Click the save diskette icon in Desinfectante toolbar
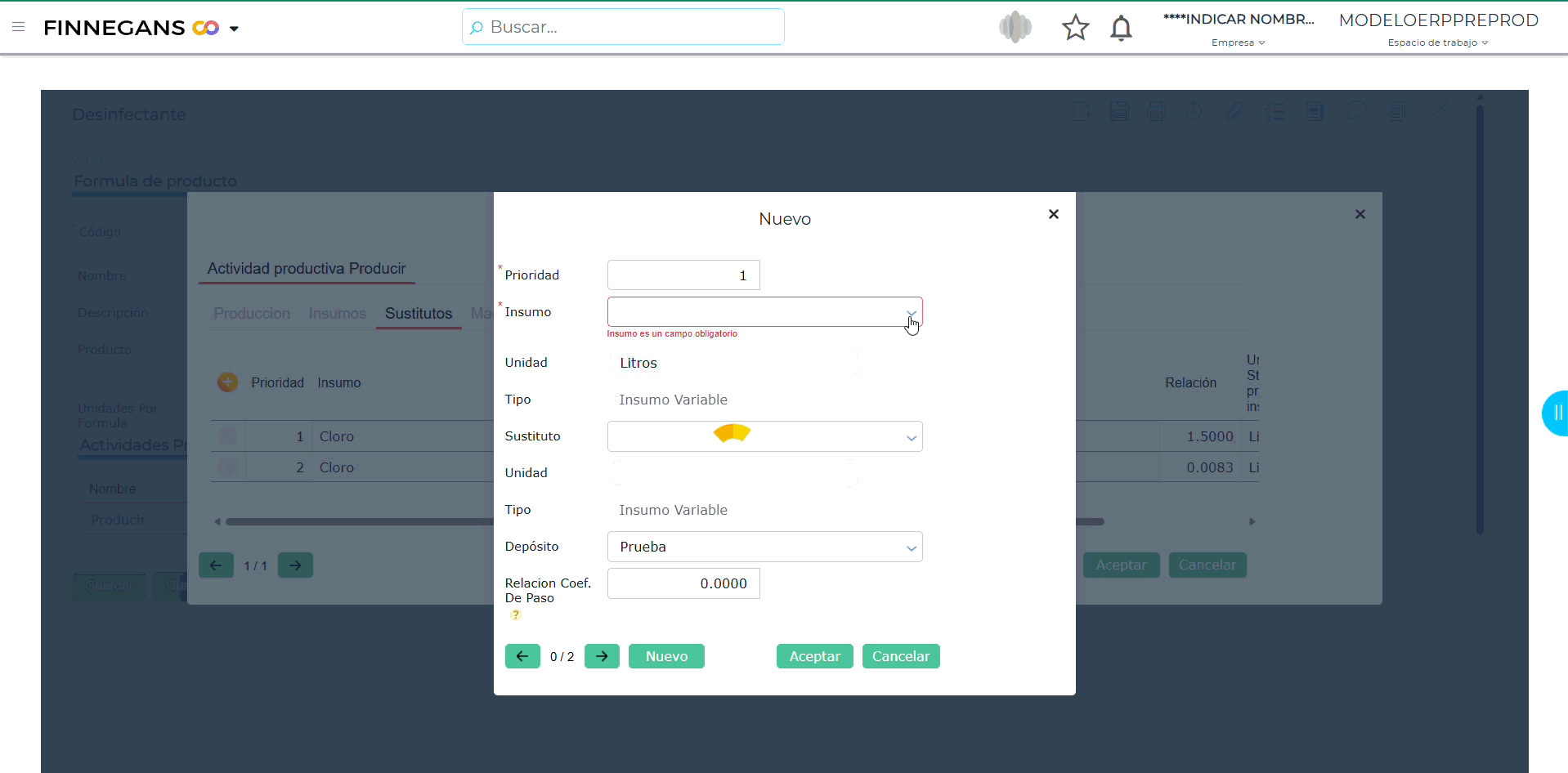 point(1119,110)
